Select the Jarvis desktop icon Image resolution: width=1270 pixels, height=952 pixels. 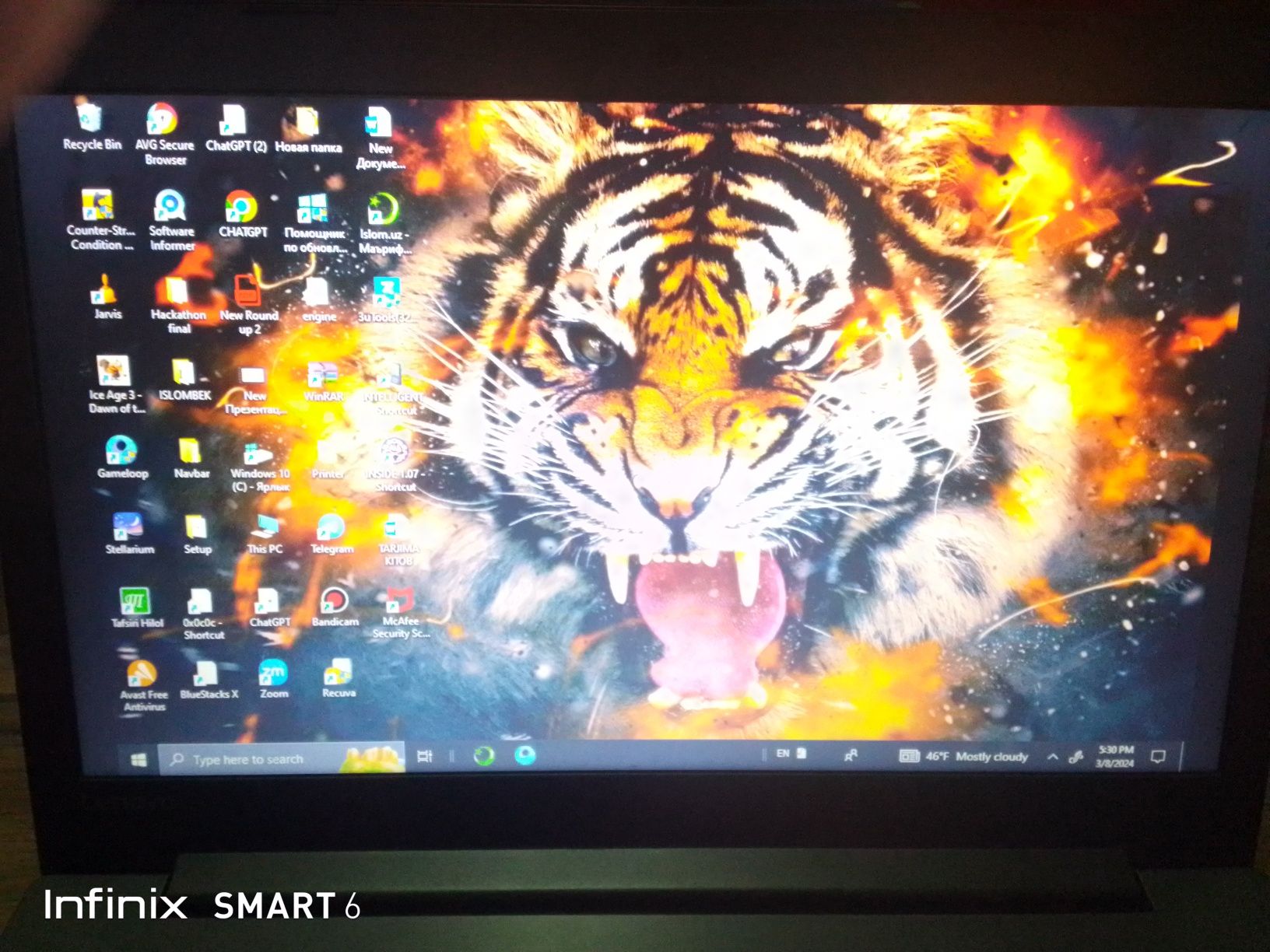107,296
